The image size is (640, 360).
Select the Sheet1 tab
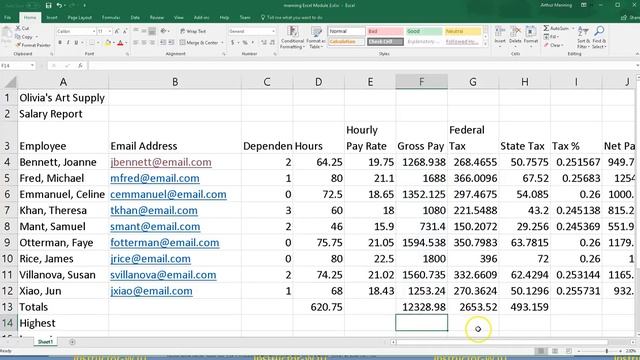45,342
